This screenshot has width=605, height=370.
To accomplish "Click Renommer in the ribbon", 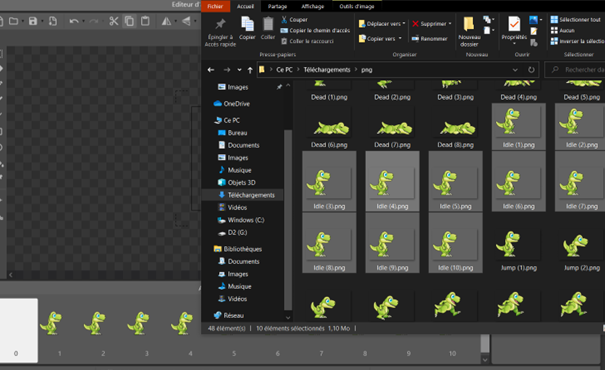I will click(429, 39).
